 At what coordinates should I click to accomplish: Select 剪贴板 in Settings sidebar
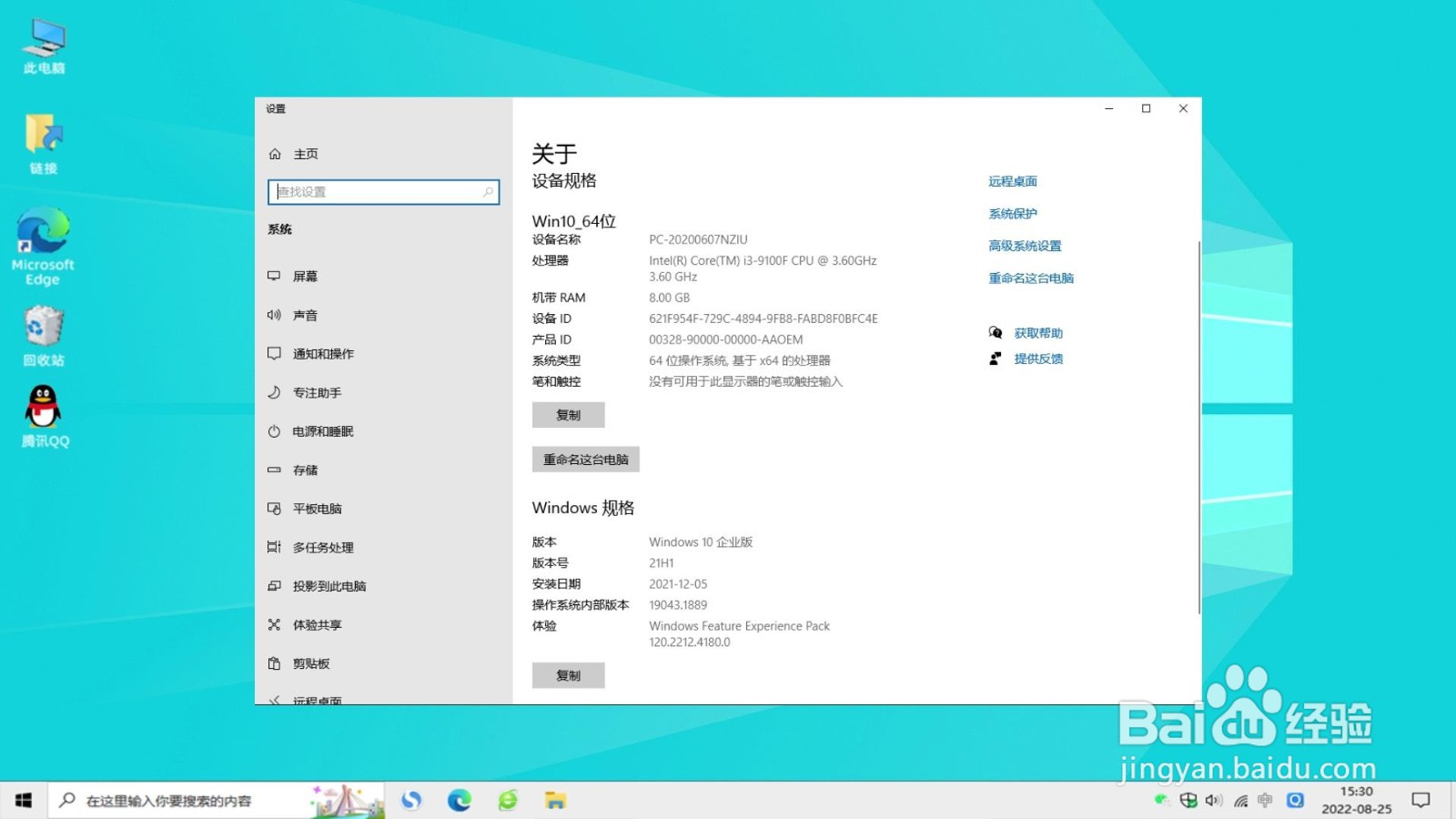click(x=383, y=663)
